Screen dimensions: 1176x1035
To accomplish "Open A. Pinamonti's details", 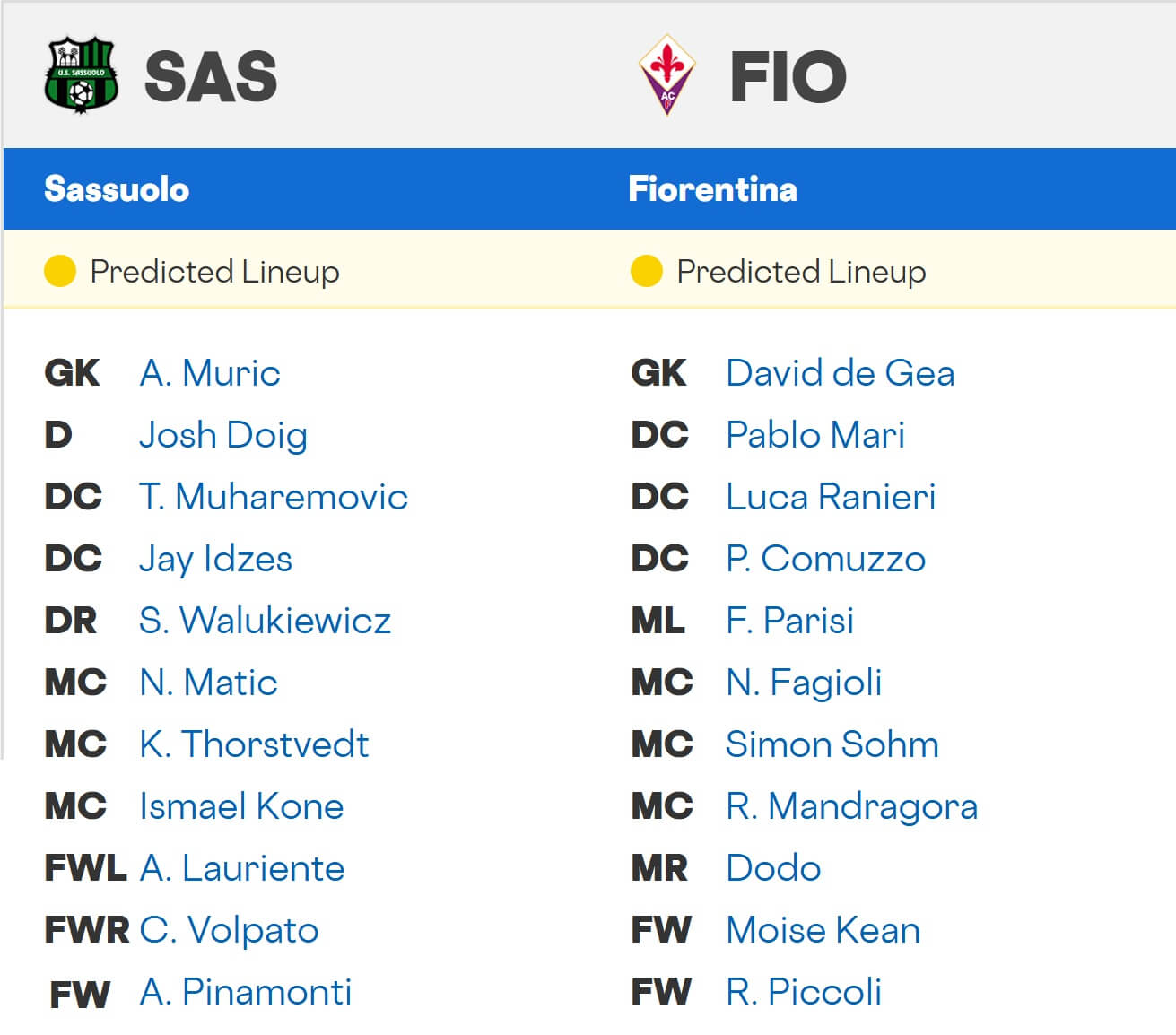I will pyautogui.click(x=246, y=992).
